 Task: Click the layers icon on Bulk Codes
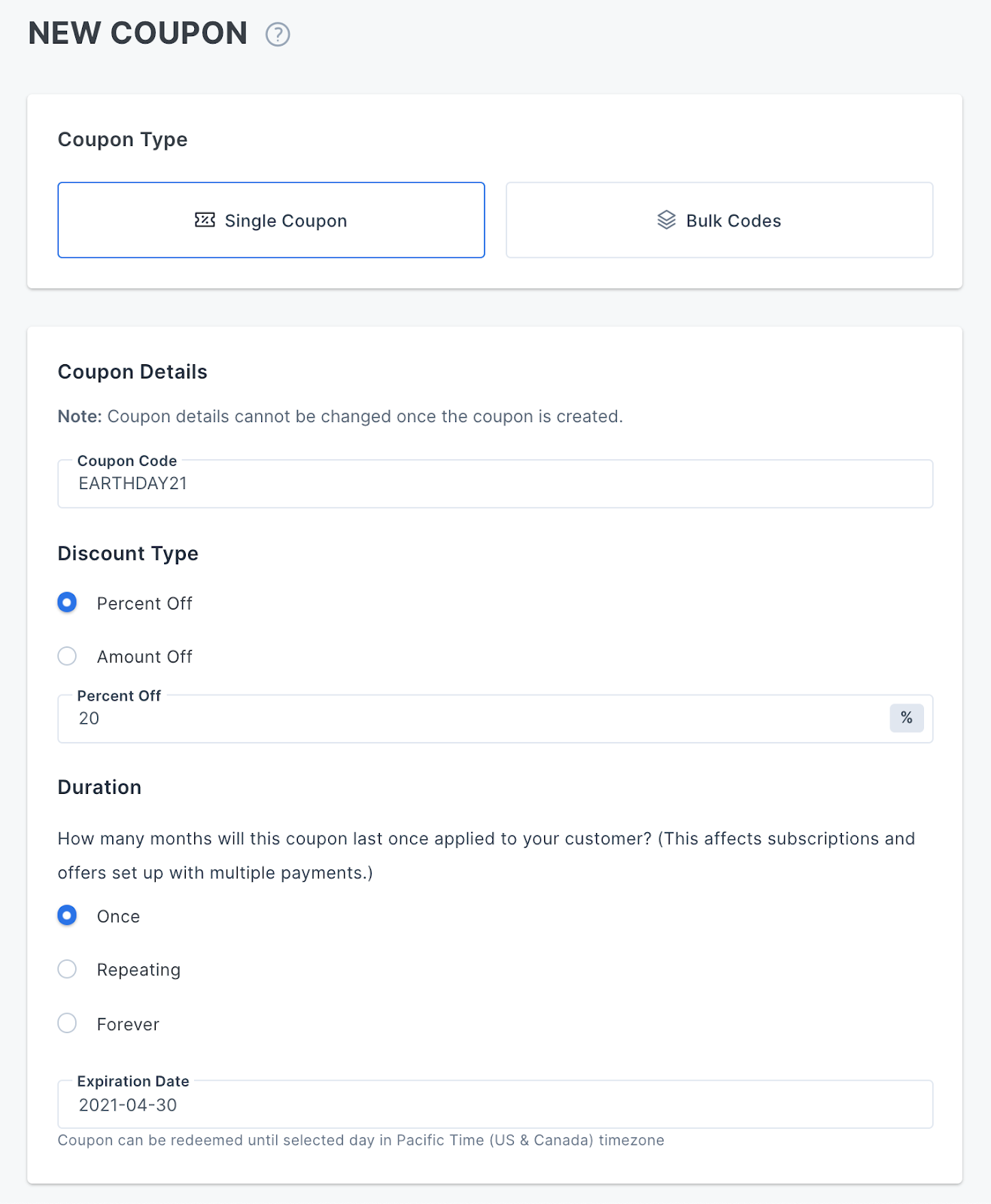667,220
